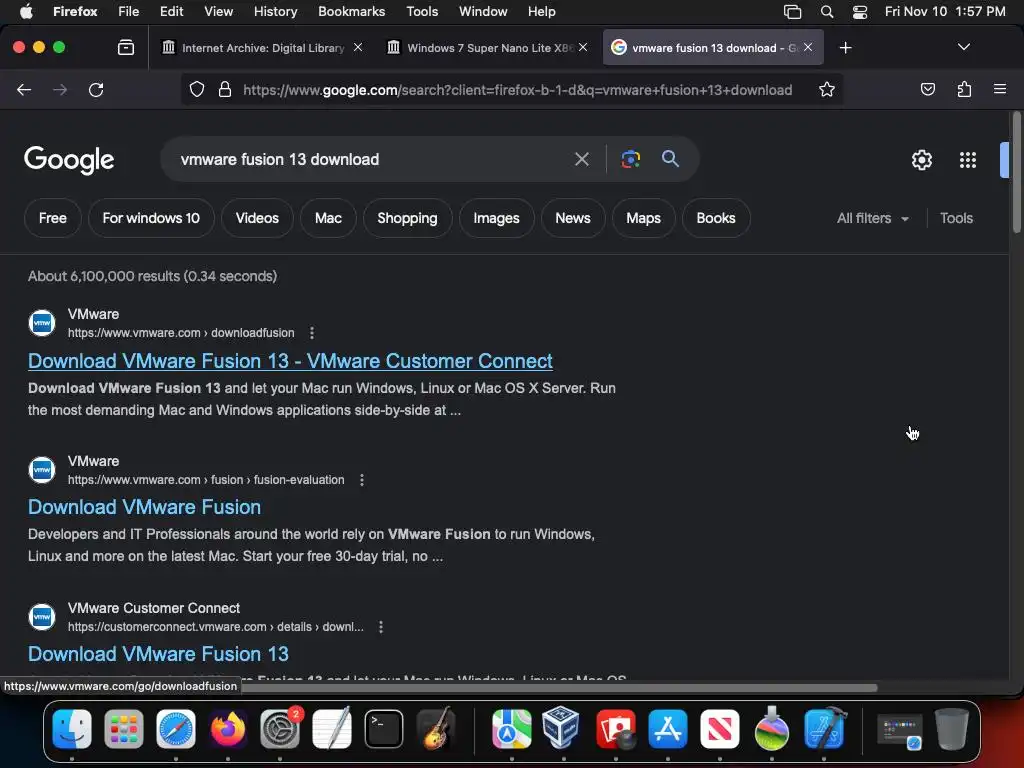Select the For windows 10 filter
Image resolution: width=1024 pixels, height=768 pixels.
pyautogui.click(x=151, y=218)
